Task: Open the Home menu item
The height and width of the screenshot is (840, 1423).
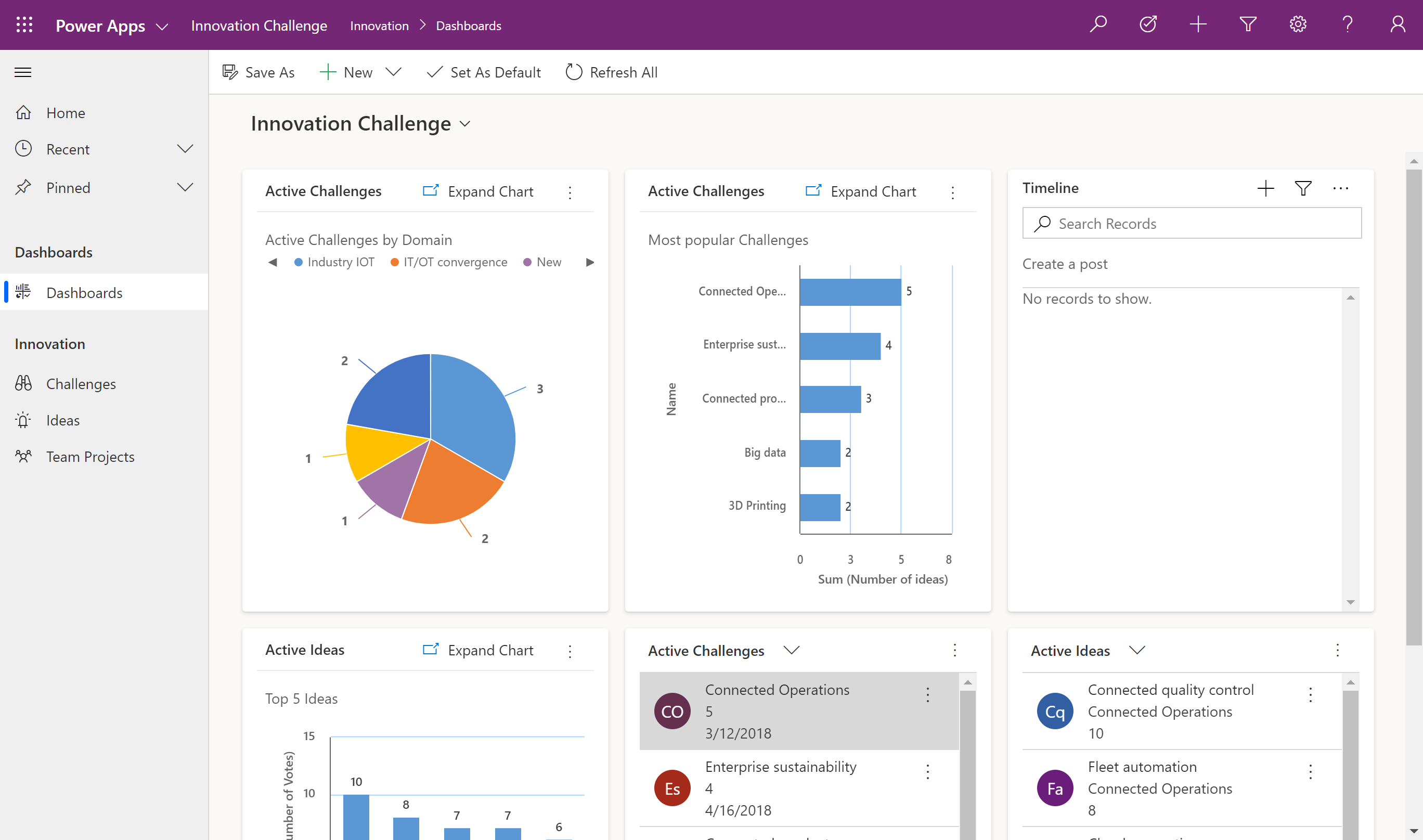Action: click(65, 113)
